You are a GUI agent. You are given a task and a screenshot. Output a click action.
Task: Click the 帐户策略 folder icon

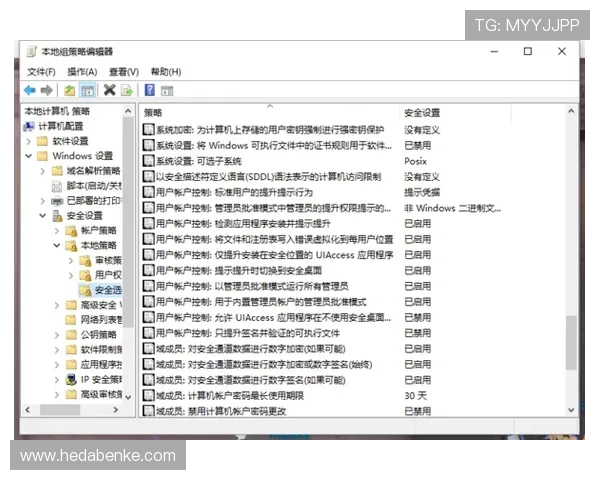(x=71, y=231)
